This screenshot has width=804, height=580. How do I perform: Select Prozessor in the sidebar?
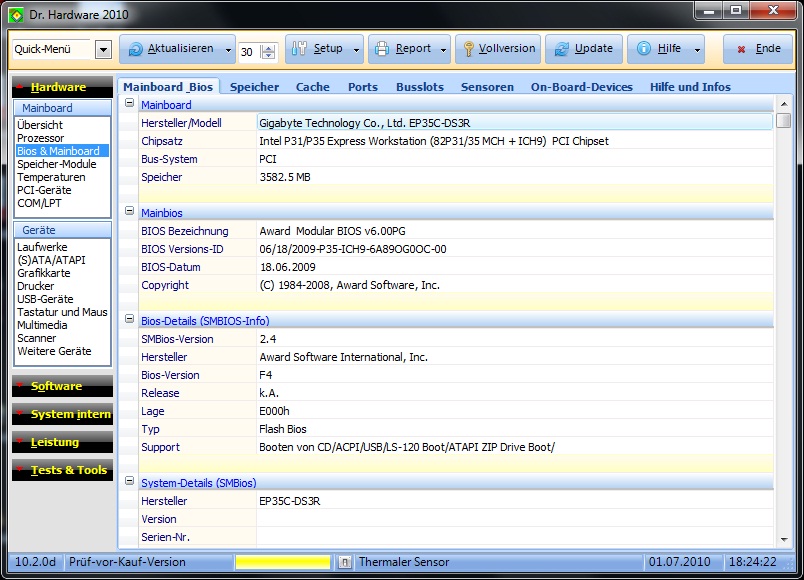41,138
